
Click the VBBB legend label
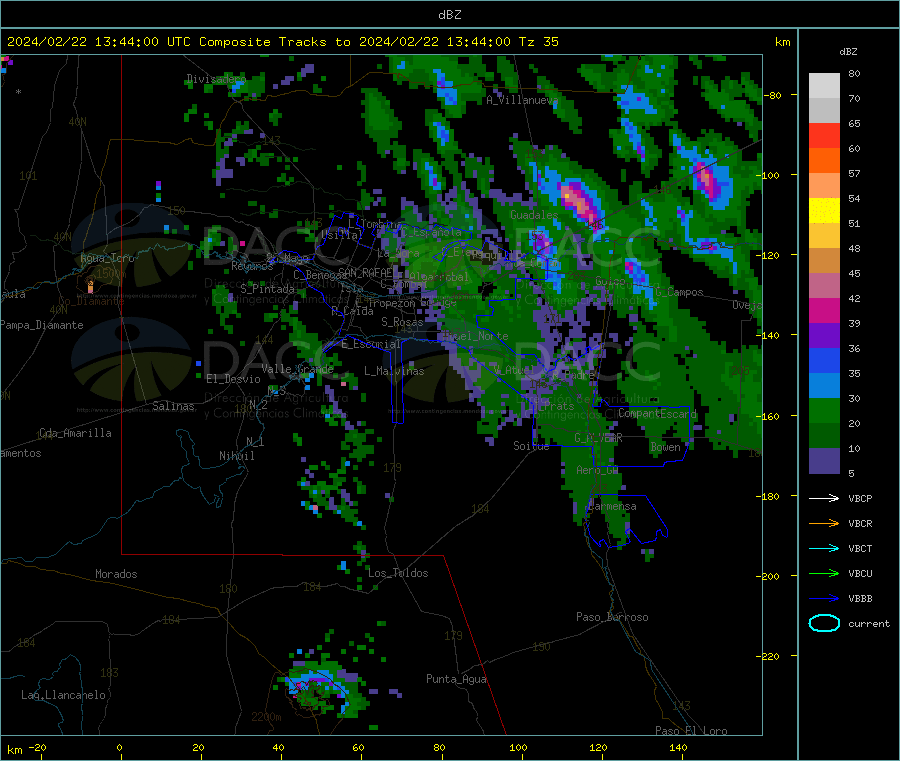(860, 599)
